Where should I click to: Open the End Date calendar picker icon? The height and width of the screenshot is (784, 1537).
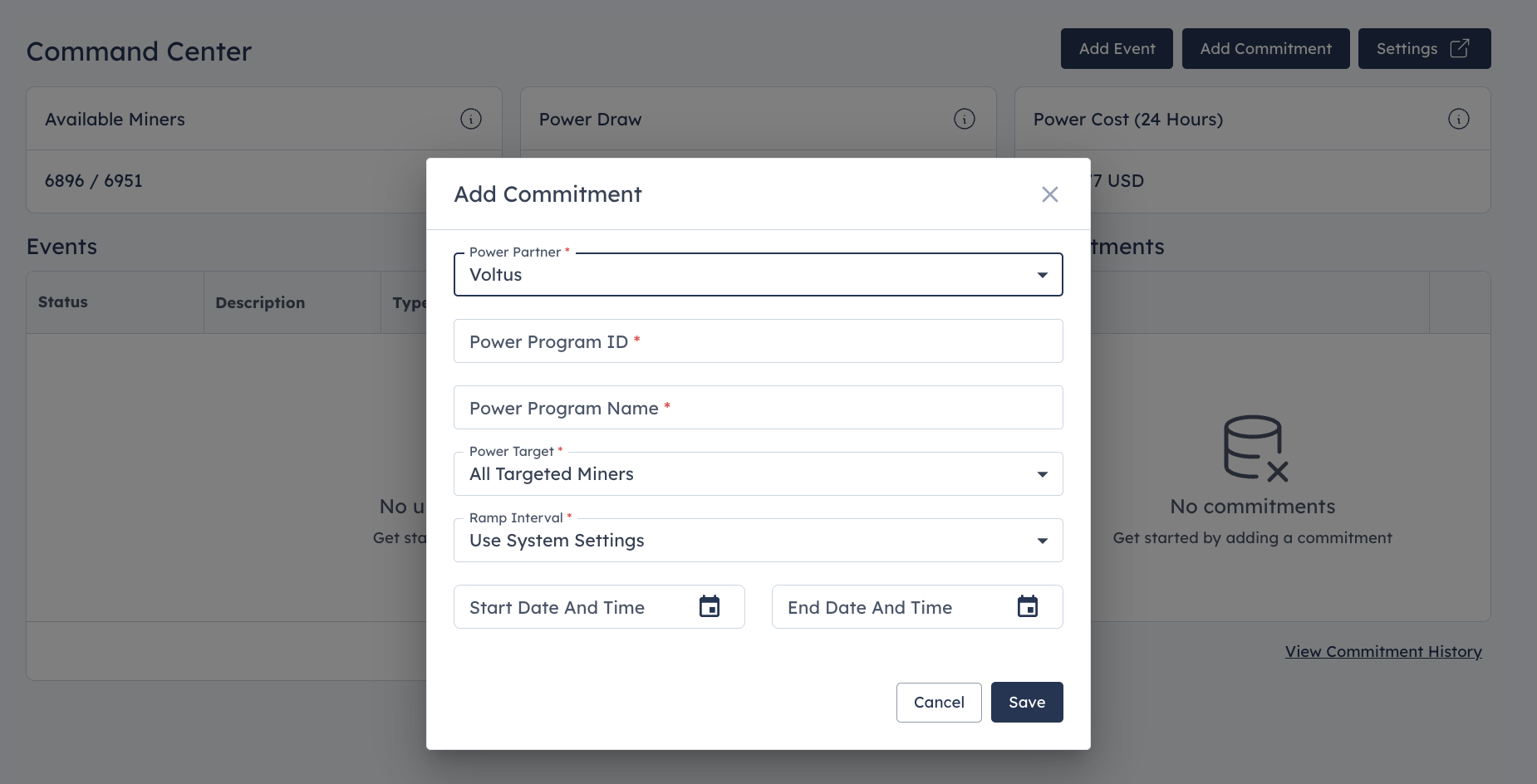click(1028, 606)
